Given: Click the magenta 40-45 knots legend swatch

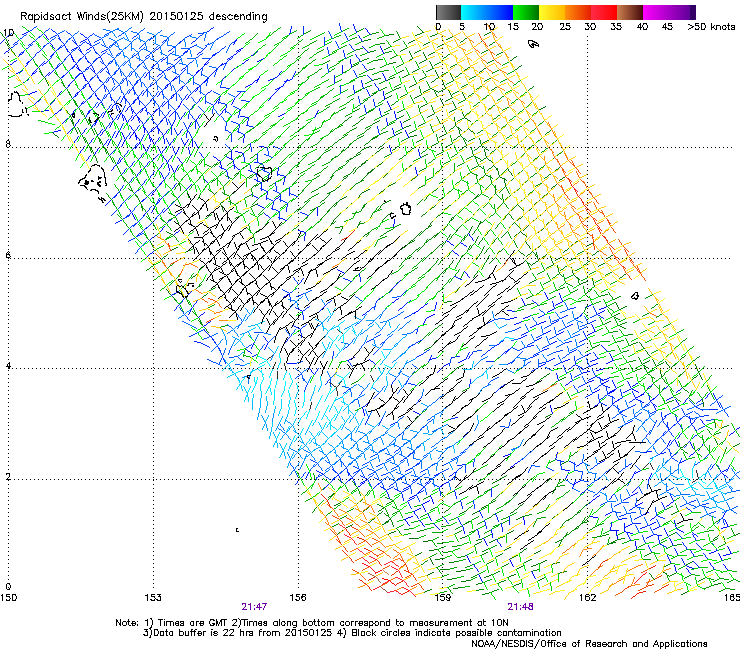Looking at the screenshot, I should [x=656, y=12].
